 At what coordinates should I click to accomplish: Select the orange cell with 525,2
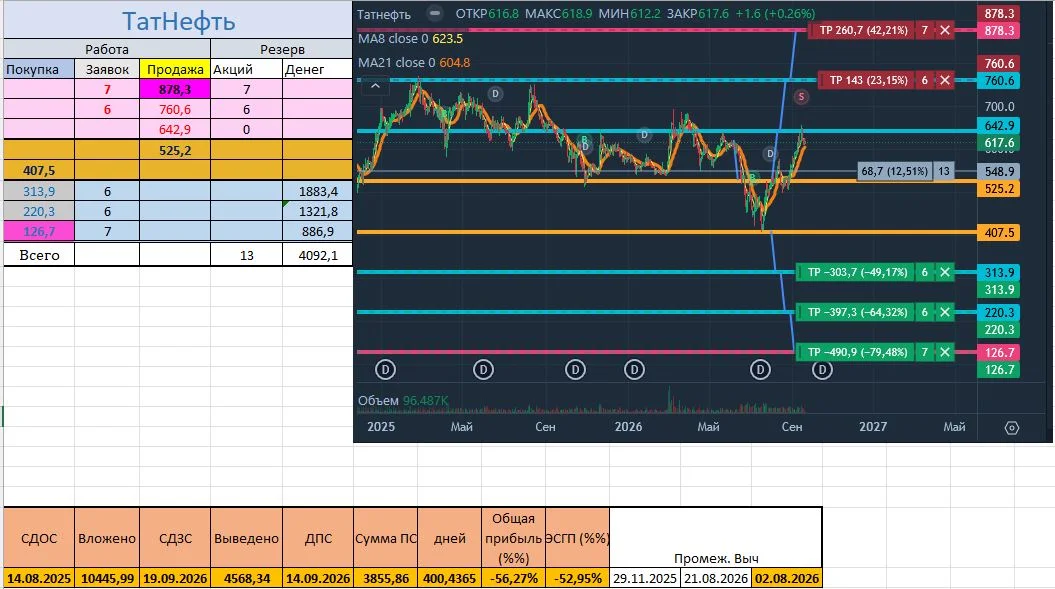tap(175, 150)
